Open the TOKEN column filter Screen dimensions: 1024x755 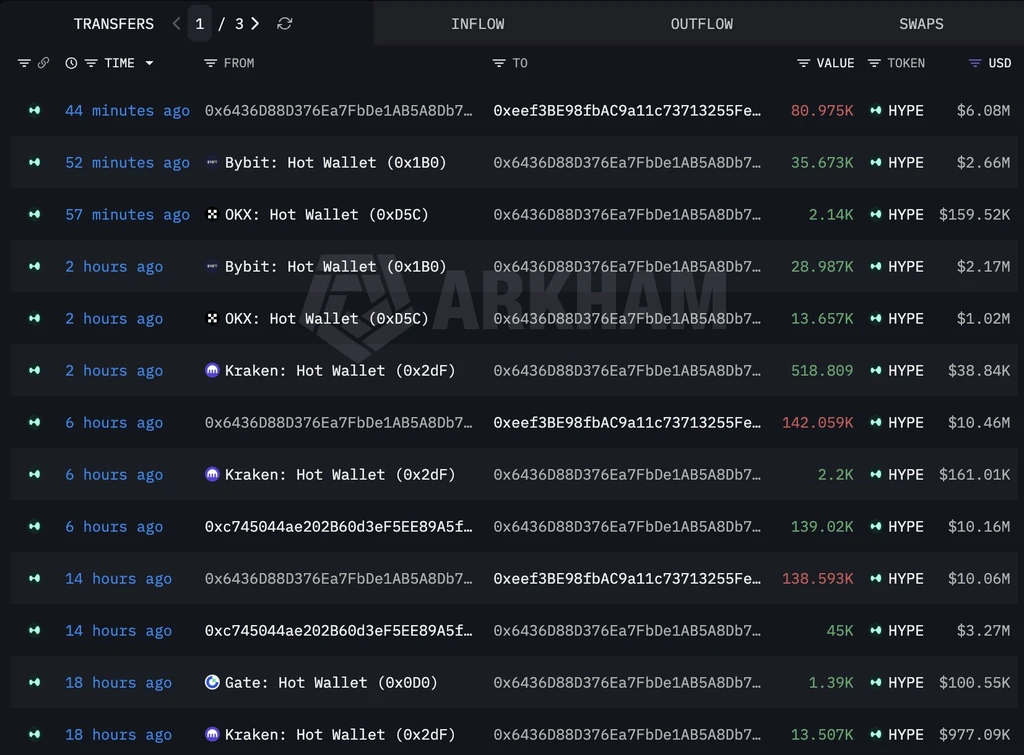tap(874, 63)
